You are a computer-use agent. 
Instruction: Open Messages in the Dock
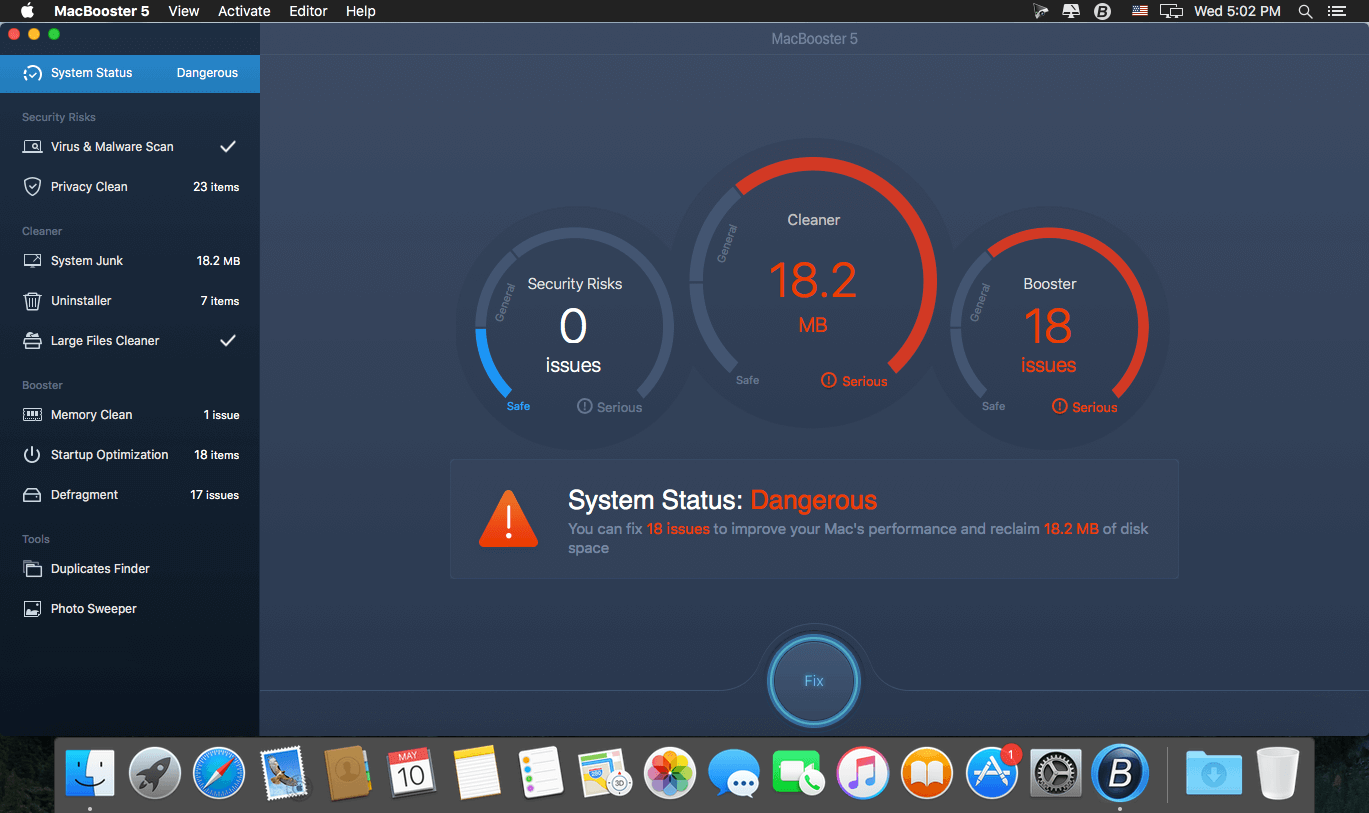pos(733,773)
